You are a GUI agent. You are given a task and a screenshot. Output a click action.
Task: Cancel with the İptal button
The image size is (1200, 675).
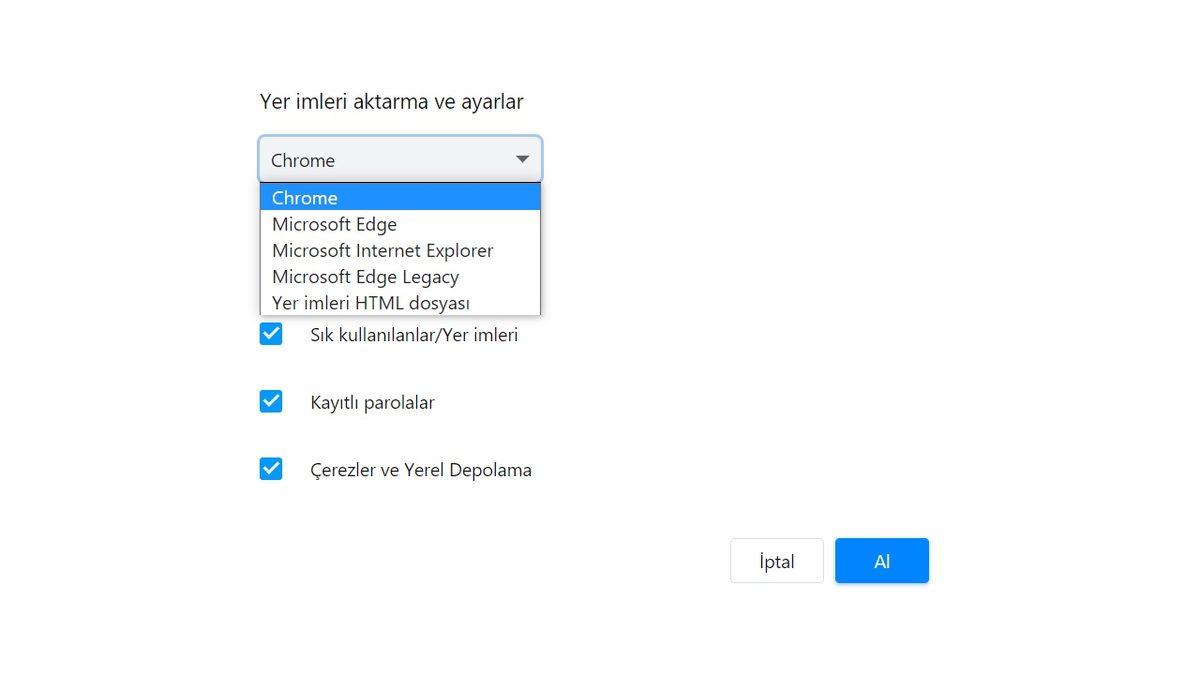pos(776,561)
